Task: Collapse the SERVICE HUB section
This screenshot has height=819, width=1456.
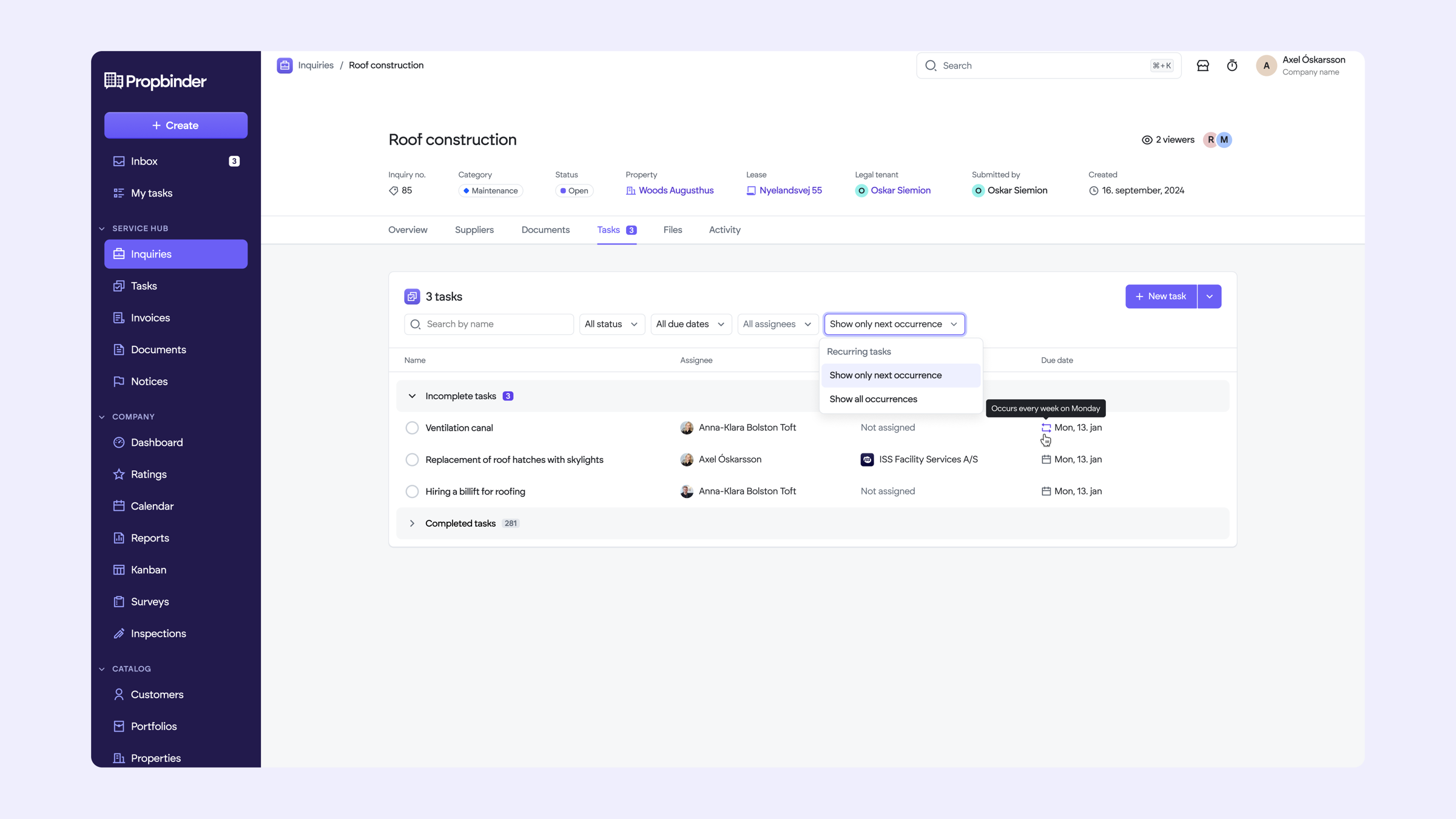Action: [102, 229]
